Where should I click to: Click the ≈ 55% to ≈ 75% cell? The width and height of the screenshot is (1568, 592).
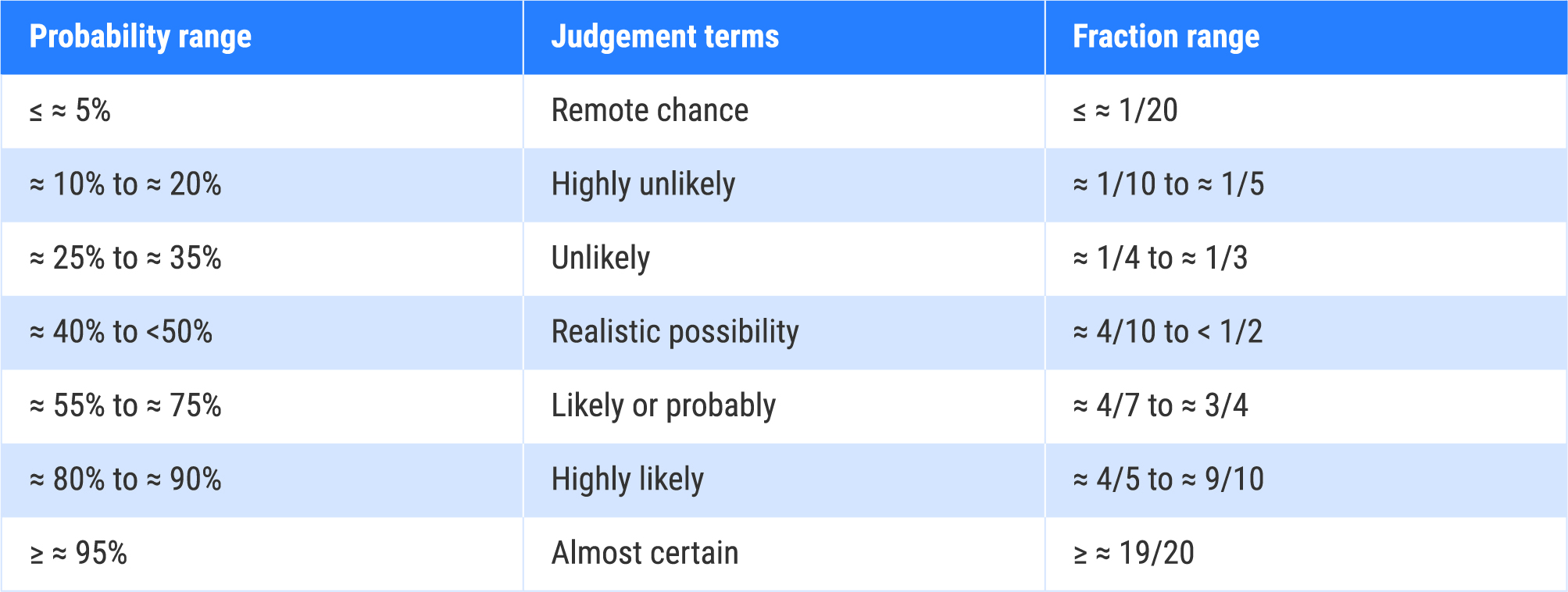[262, 406]
